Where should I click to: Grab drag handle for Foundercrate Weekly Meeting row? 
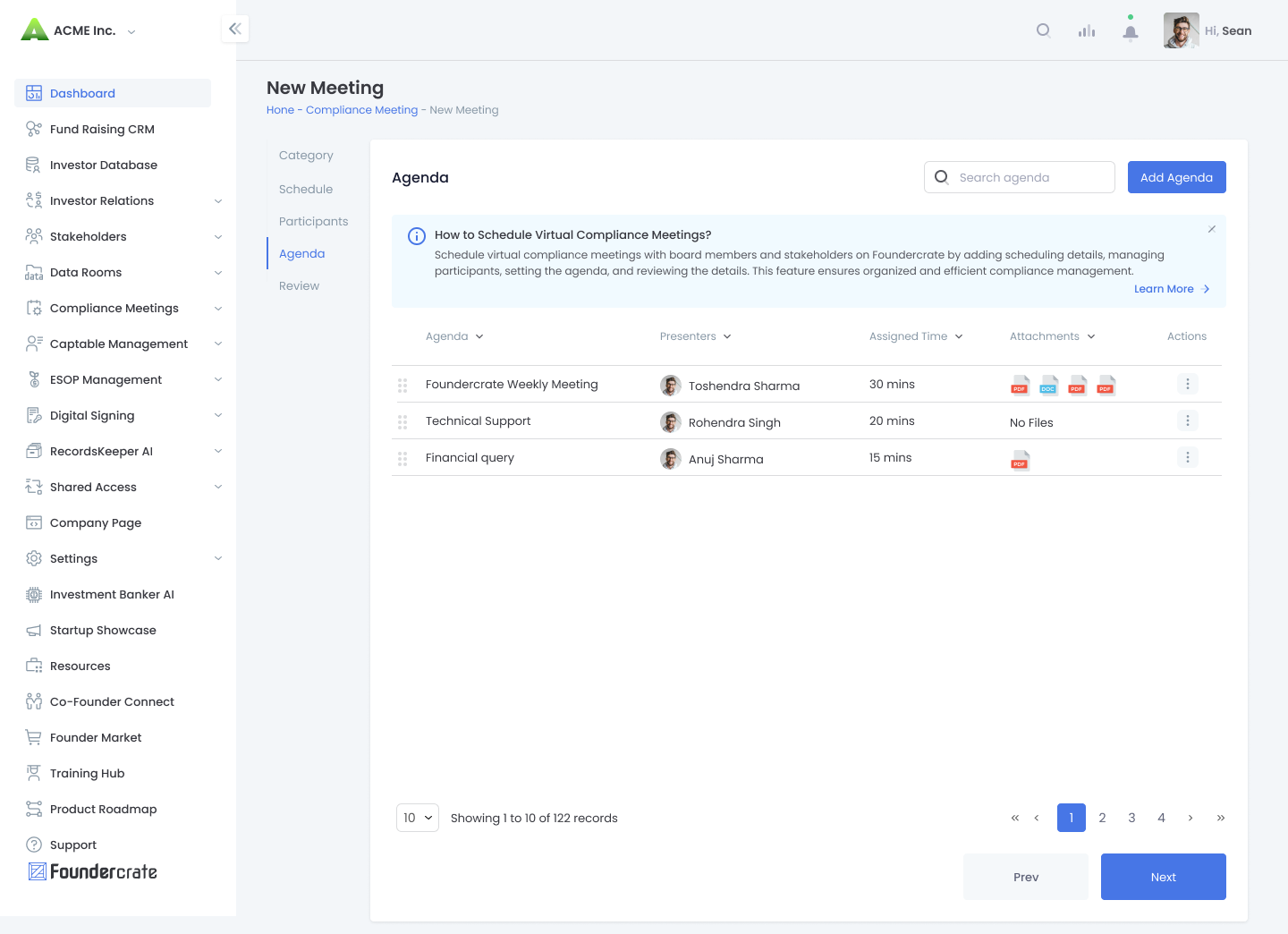(x=402, y=385)
